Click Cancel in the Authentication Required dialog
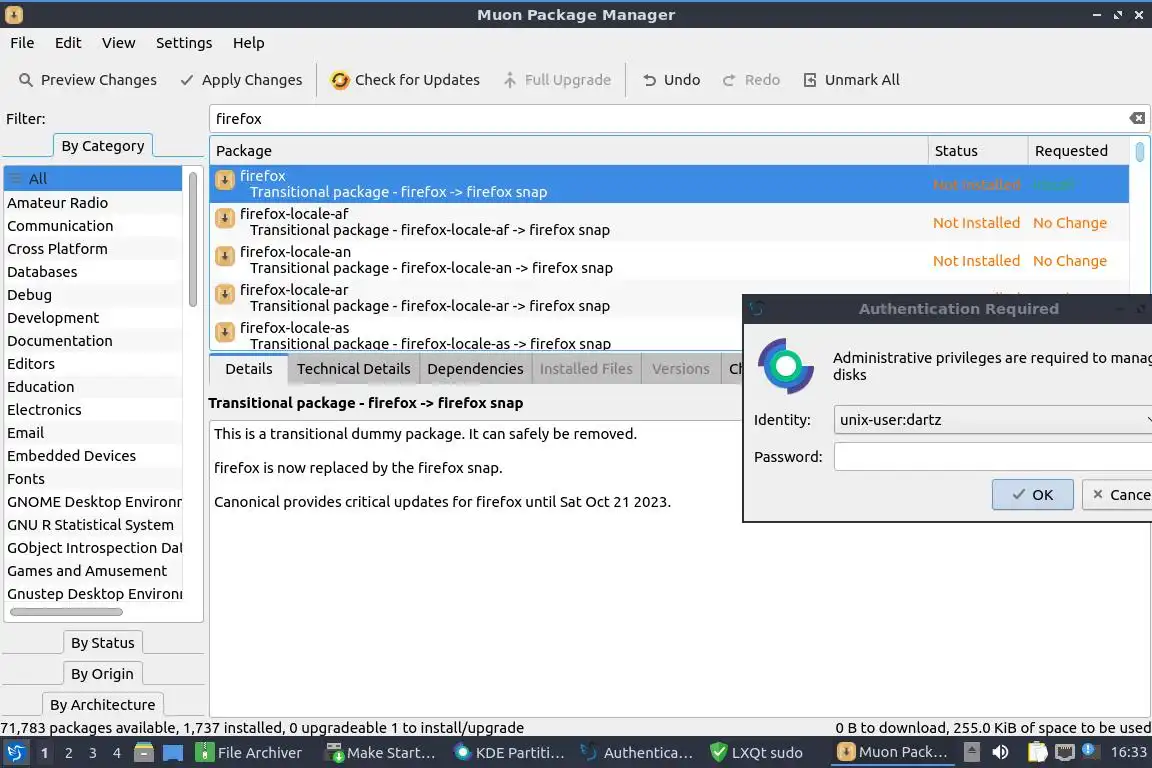The image size is (1152, 768). pos(1117,495)
